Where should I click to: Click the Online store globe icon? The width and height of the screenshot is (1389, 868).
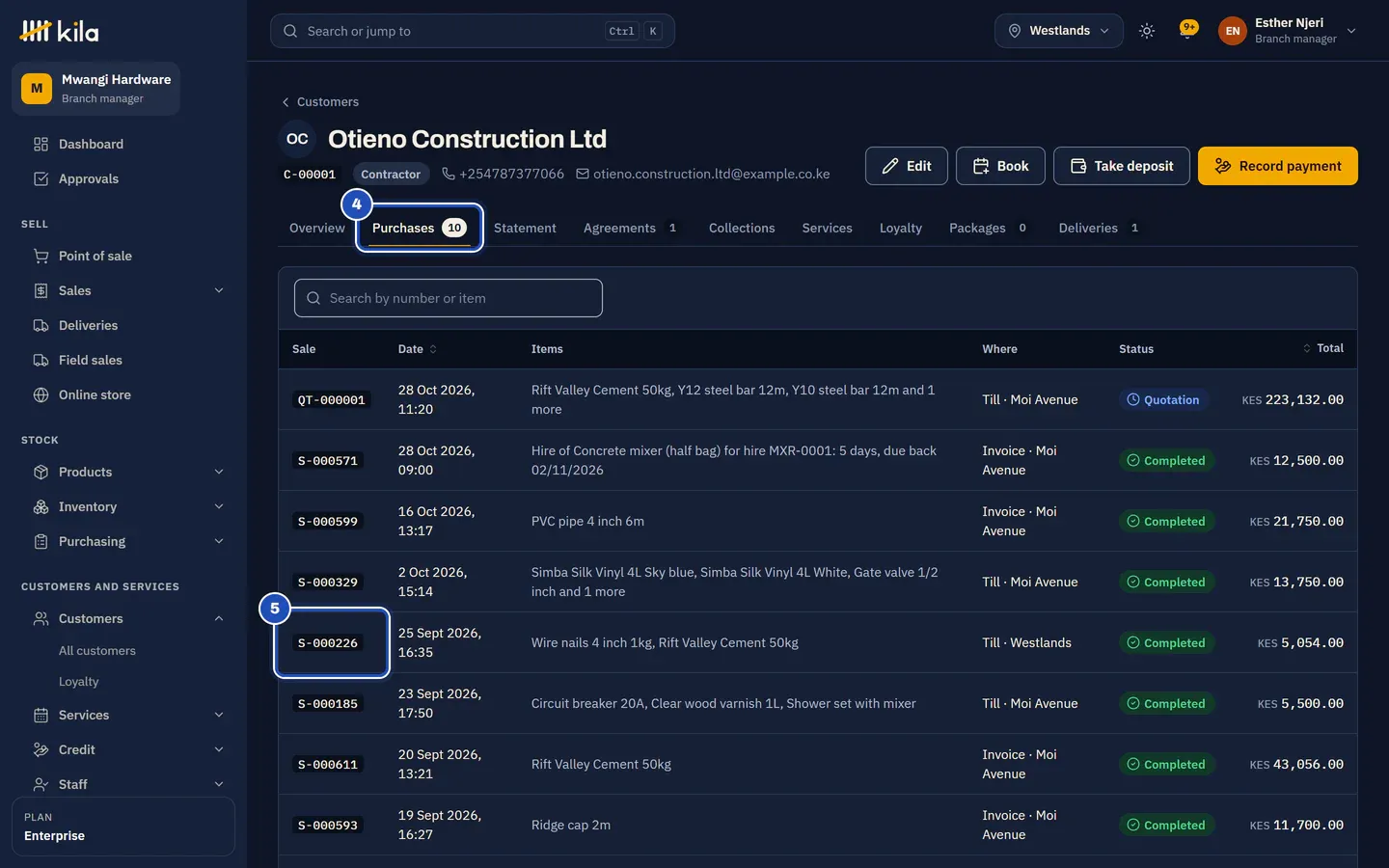click(41, 394)
